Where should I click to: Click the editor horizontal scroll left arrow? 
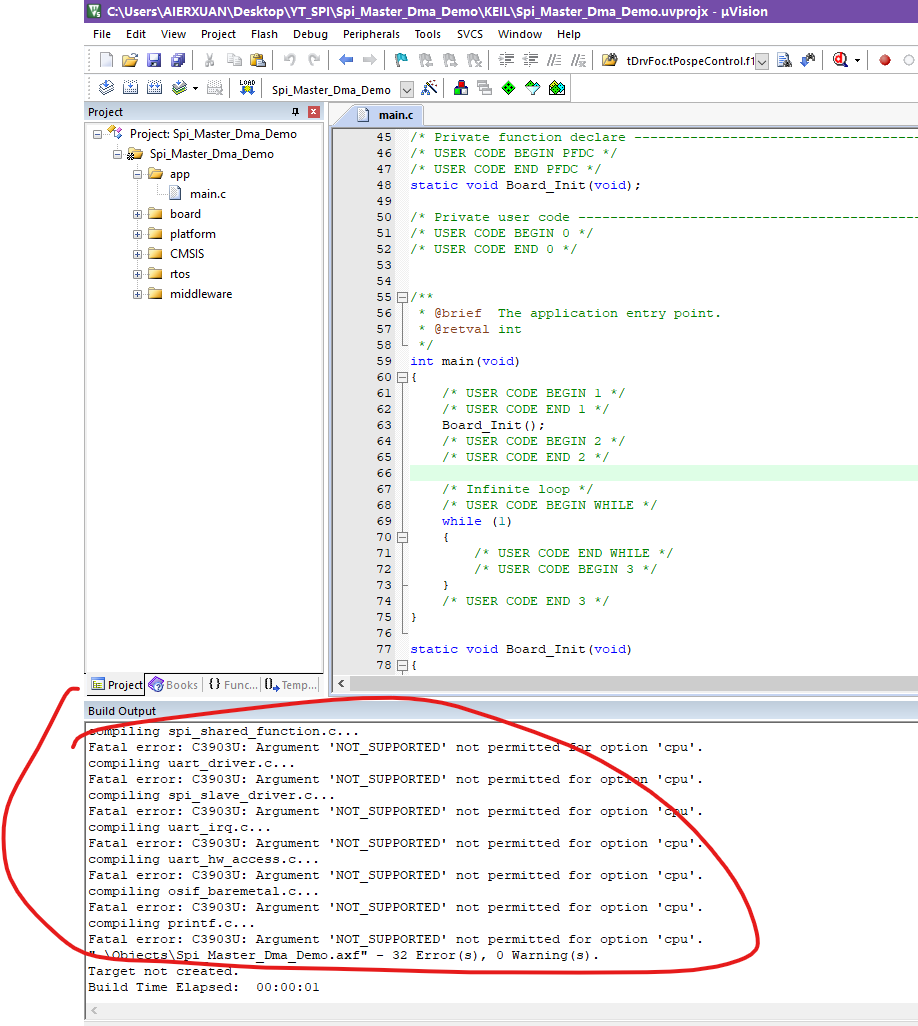(x=341, y=683)
